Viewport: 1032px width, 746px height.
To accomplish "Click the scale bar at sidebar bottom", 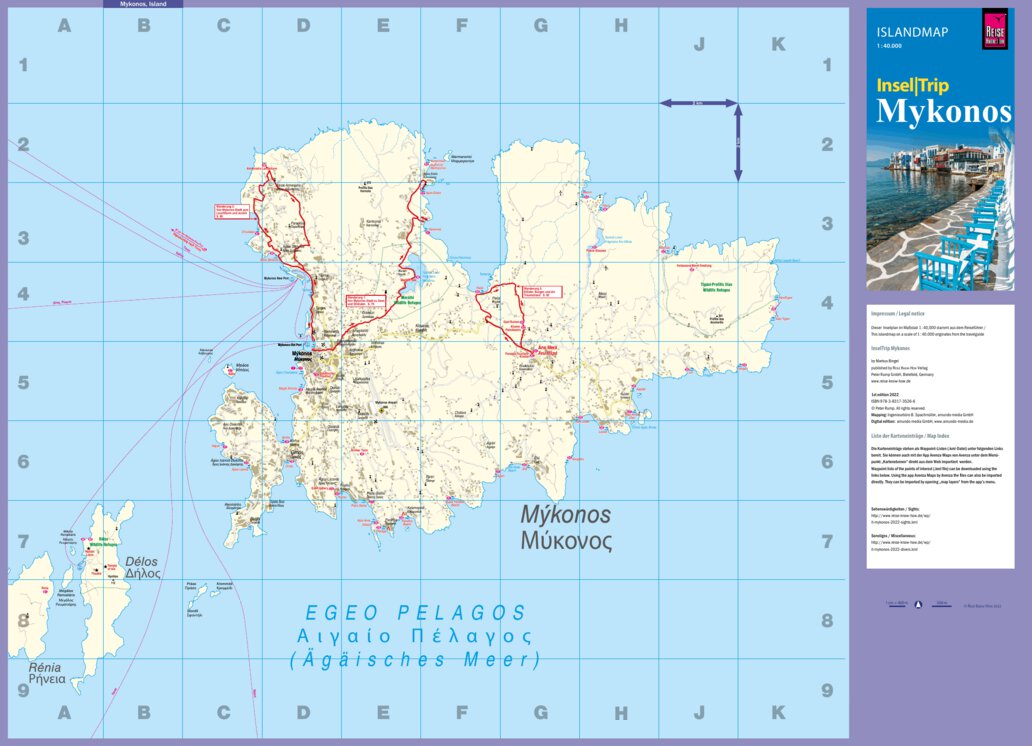I will click(x=895, y=606).
